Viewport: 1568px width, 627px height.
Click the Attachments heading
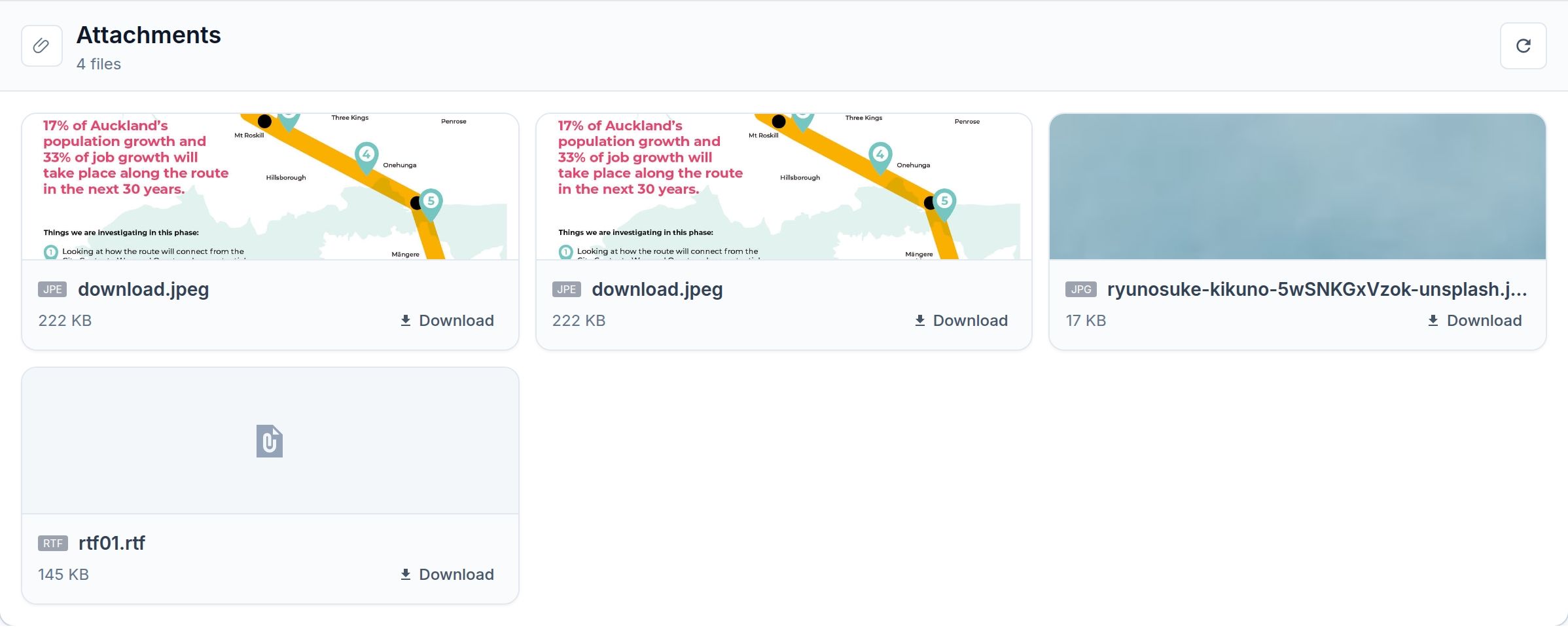[x=149, y=35]
